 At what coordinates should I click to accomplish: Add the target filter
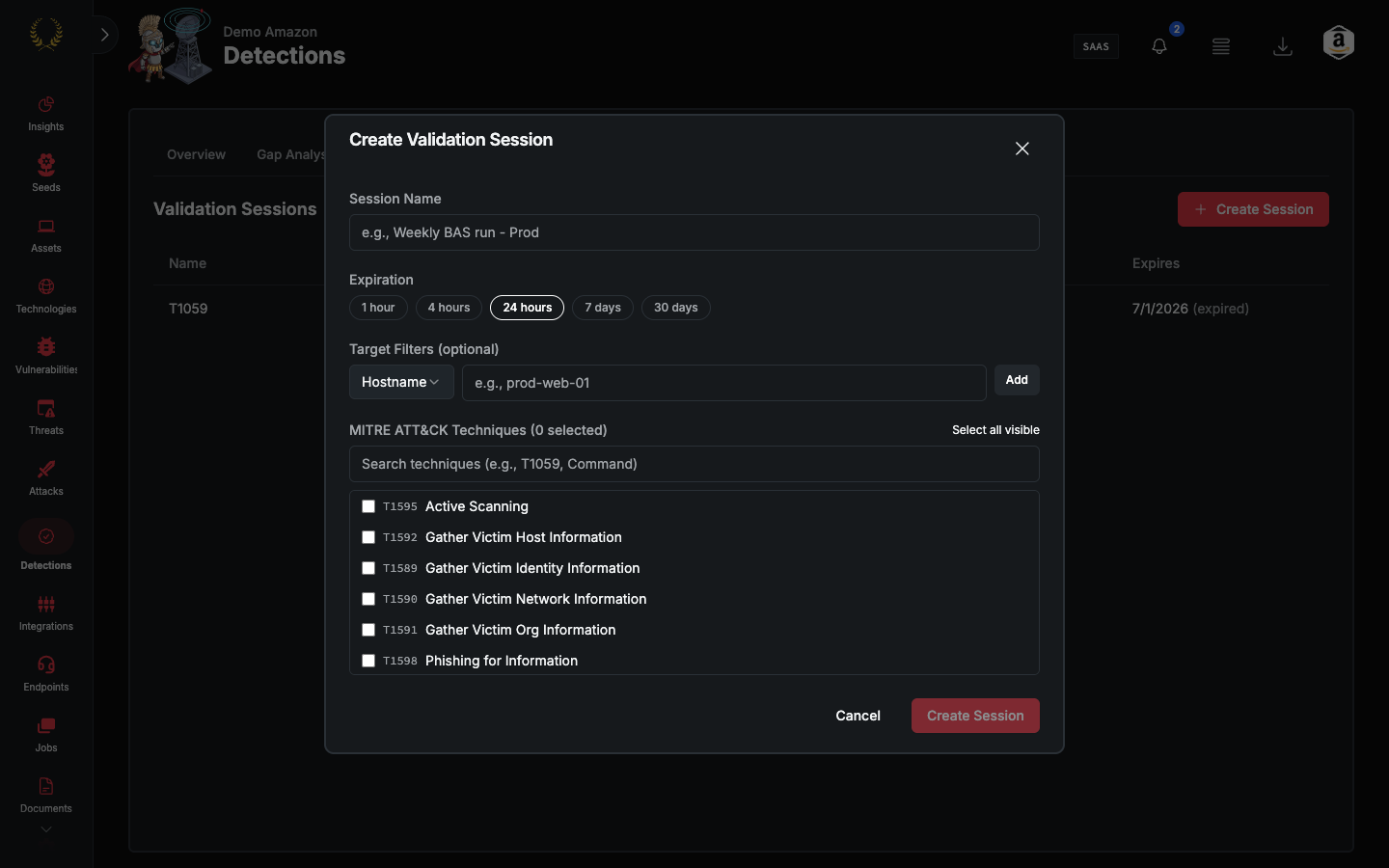pyautogui.click(x=1017, y=380)
